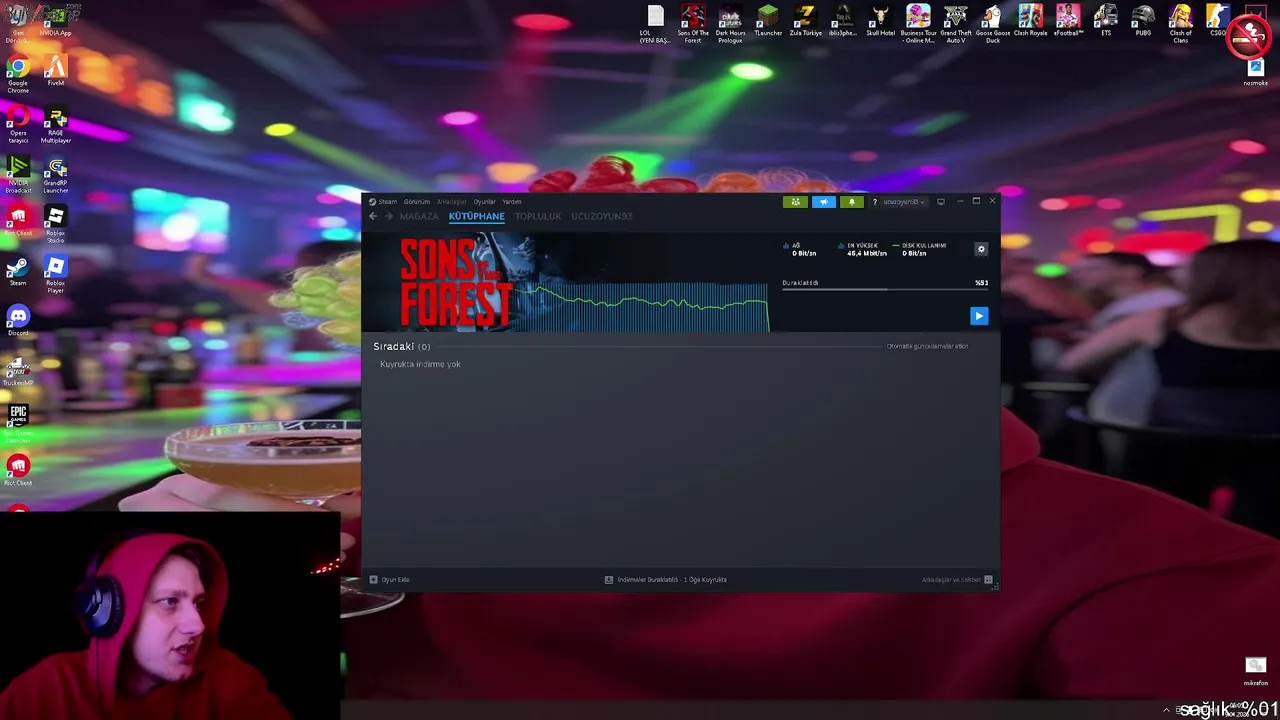Open GrandRP Launcher desktop shortcut
Viewport: 1280px width, 720px height.
[55, 175]
